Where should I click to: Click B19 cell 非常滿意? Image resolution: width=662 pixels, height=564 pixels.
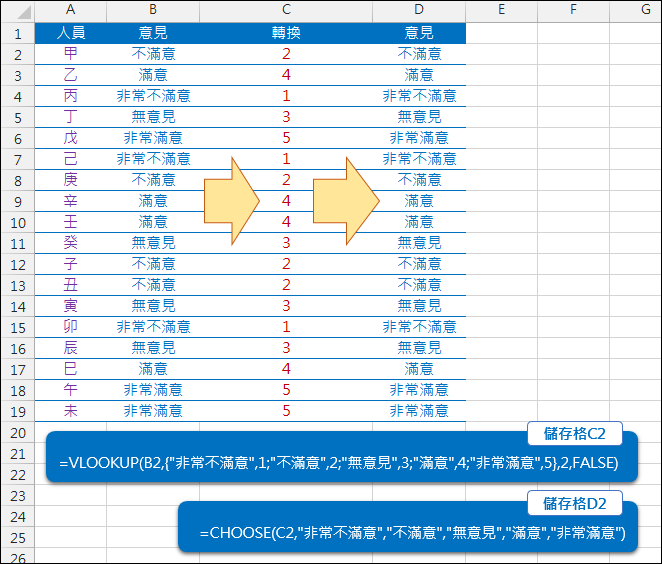click(153, 411)
